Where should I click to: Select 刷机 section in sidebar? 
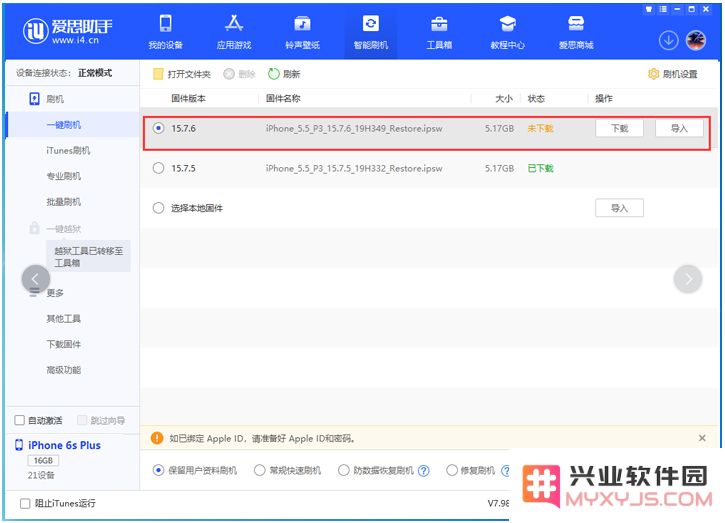pos(46,99)
